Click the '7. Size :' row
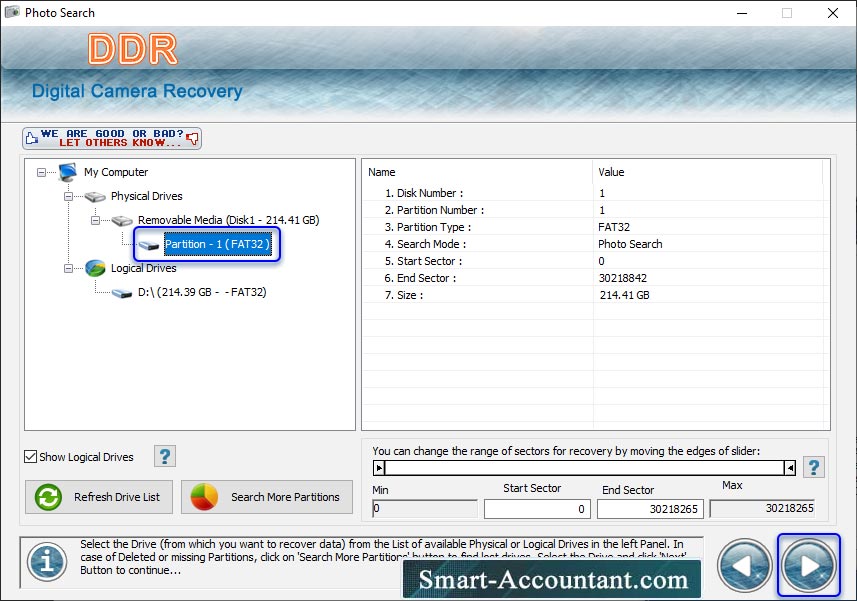Viewport: 857px width, 601px height. pos(596,294)
